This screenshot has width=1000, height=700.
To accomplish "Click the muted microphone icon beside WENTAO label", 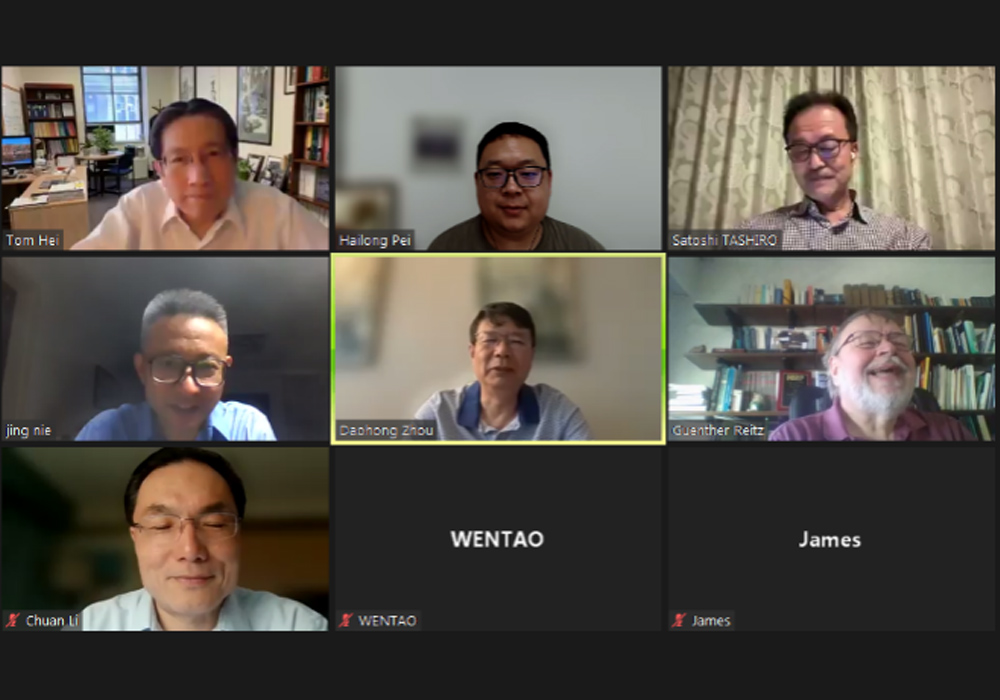I will (346, 620).
